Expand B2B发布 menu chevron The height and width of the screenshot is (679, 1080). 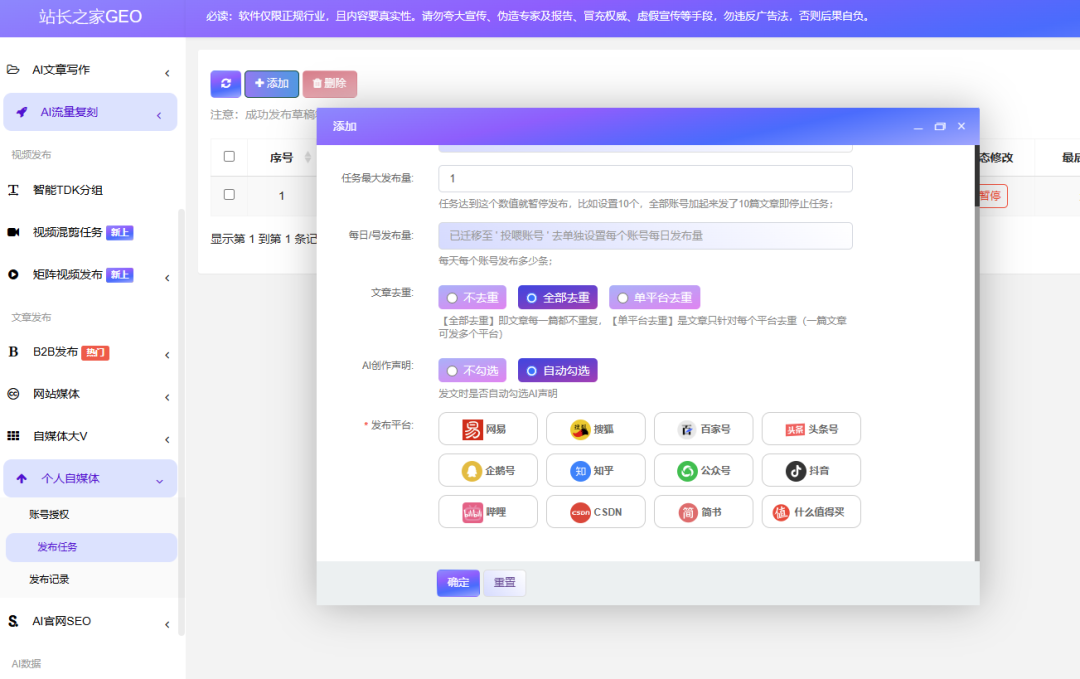[x=167, y=355]
